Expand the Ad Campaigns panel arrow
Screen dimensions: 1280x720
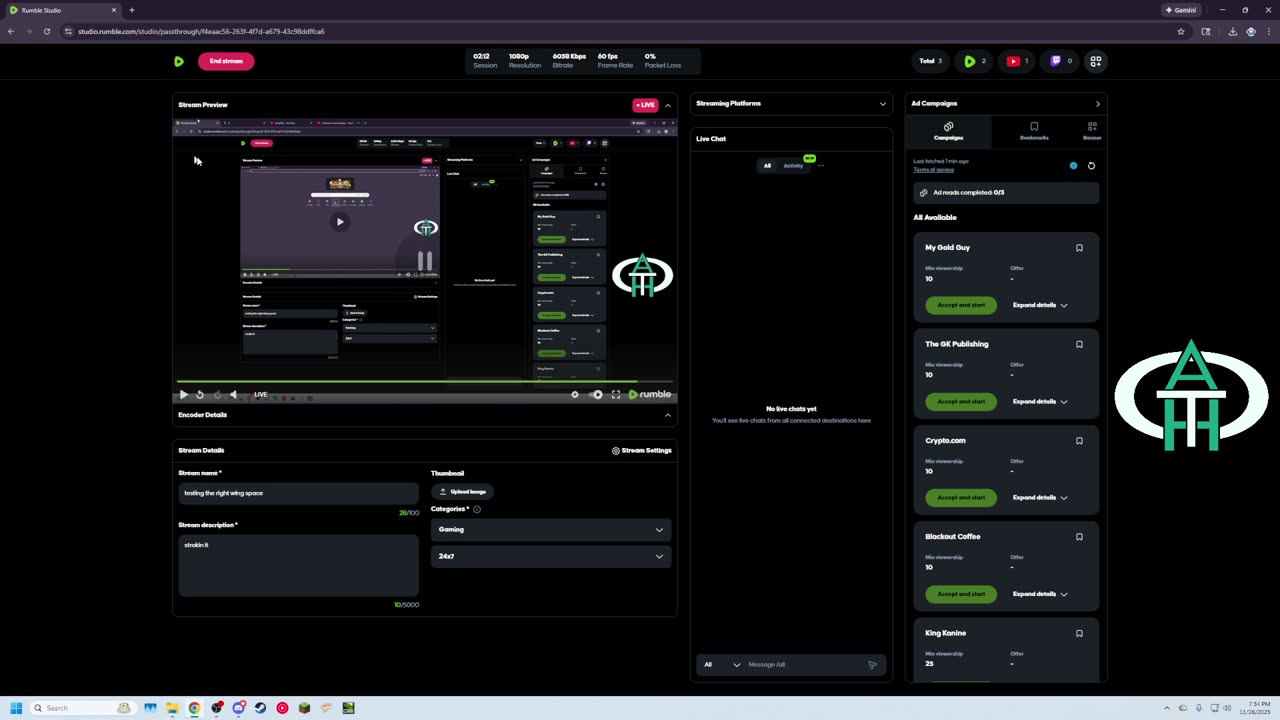[1097, 104]
